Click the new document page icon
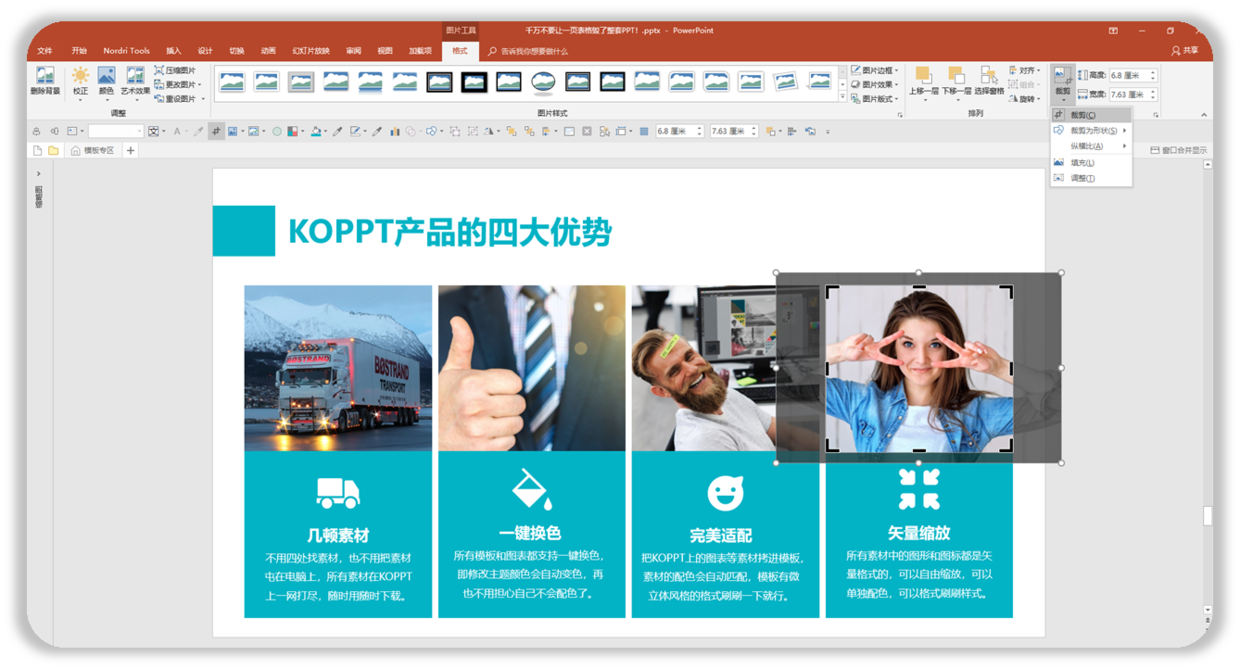 tap(37, 151)
